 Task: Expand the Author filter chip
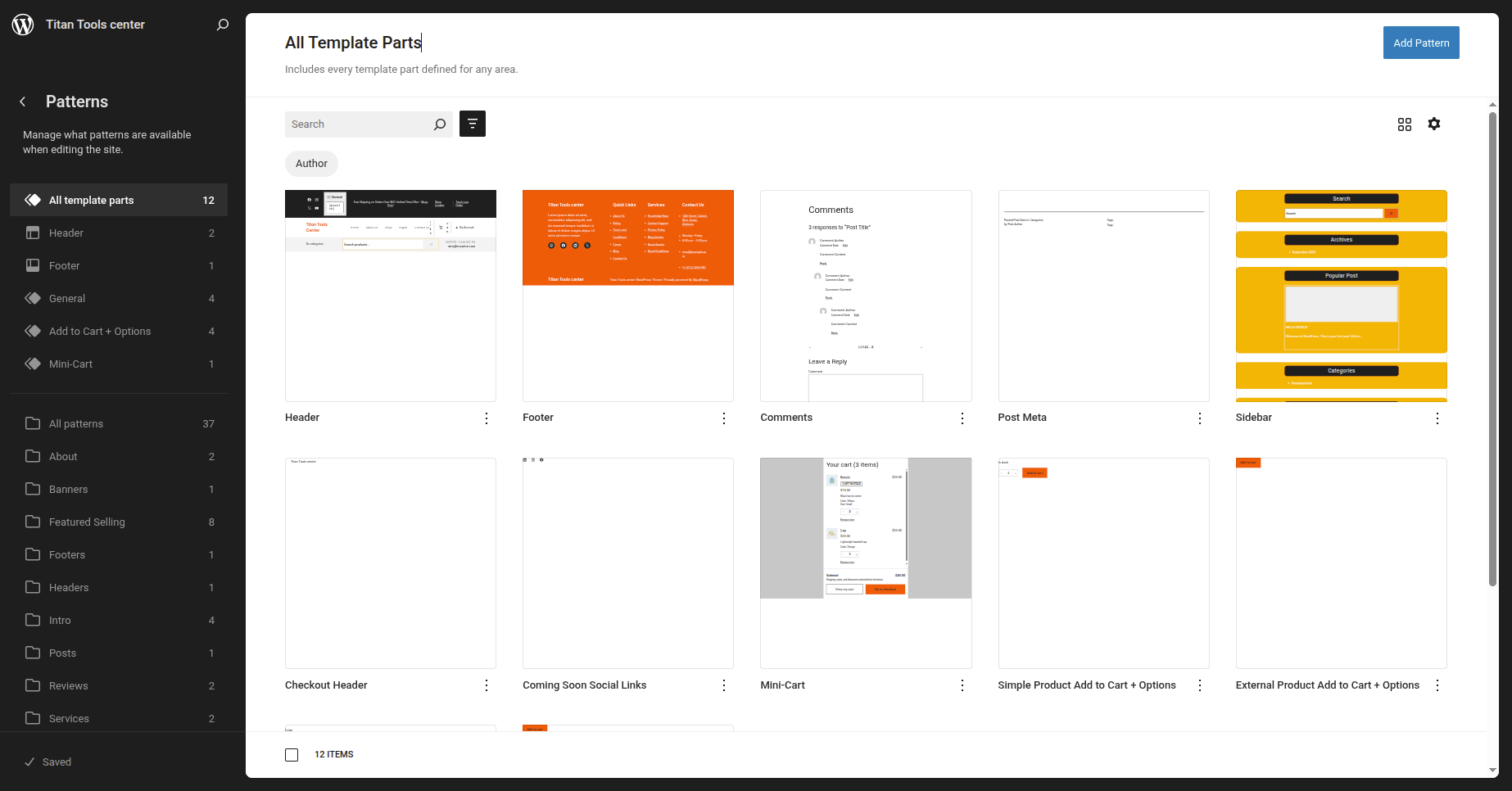(311, 164)
